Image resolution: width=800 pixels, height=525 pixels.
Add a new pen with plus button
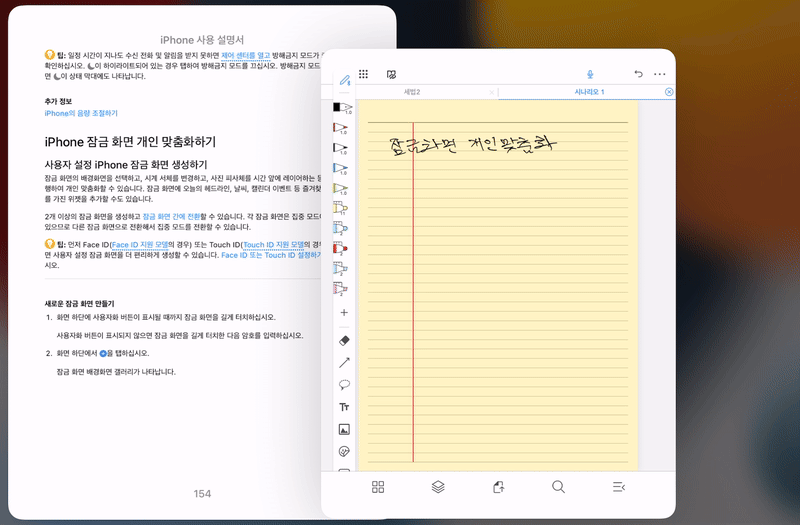click(x=344, y=312)
